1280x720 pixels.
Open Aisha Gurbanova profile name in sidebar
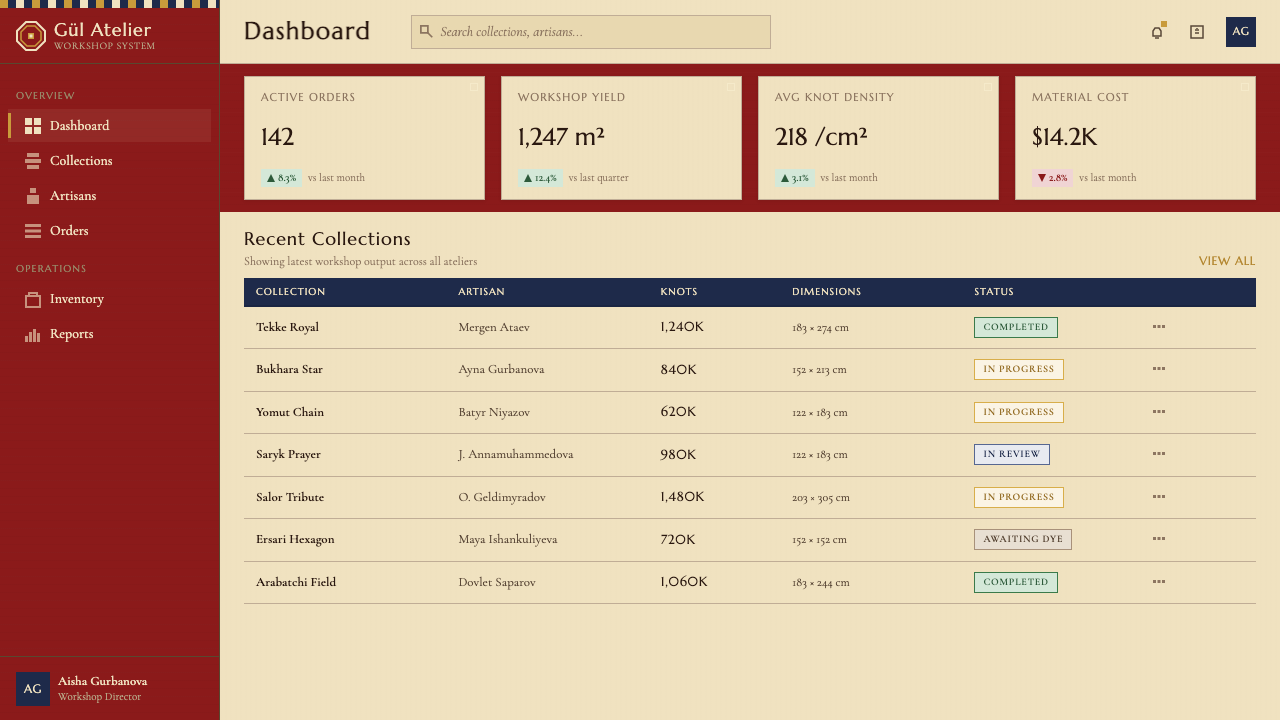tap(102, 682)
